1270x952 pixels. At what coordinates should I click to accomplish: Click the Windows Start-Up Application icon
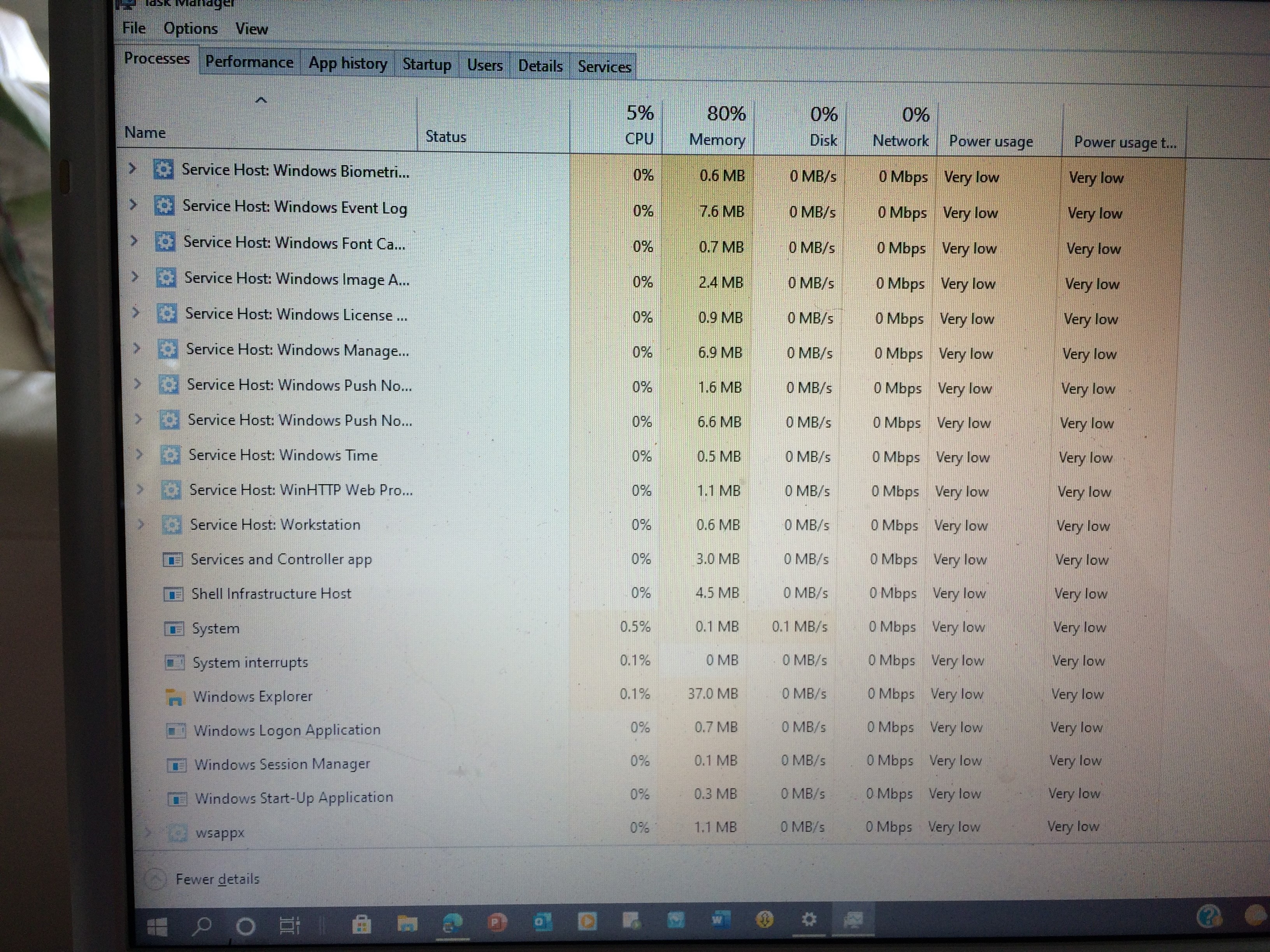click(x=177, y=799)
